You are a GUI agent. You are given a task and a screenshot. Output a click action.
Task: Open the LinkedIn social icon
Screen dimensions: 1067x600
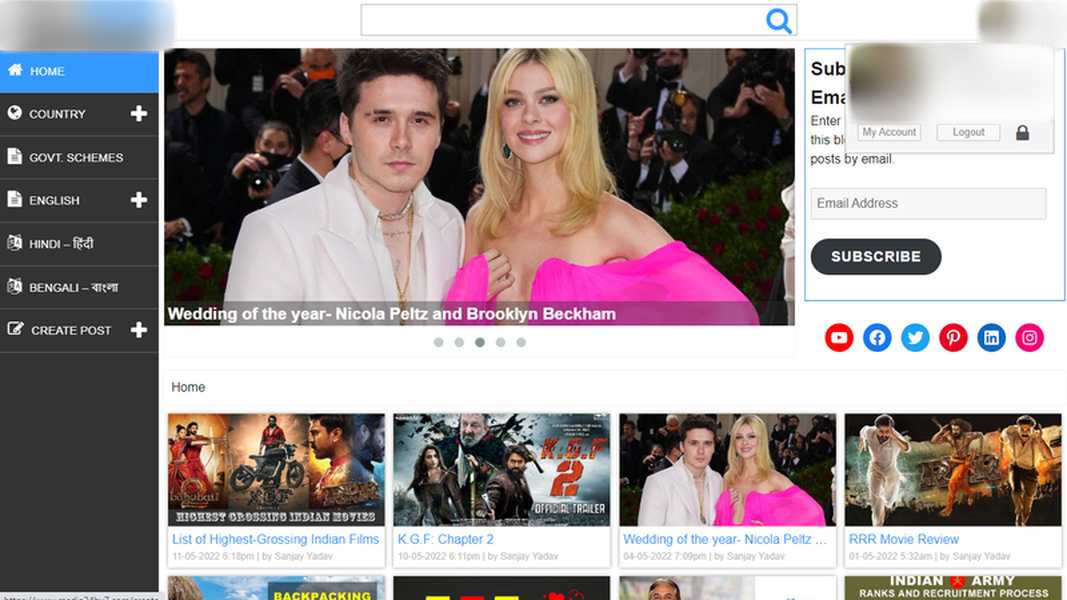[x=991, y=337]
